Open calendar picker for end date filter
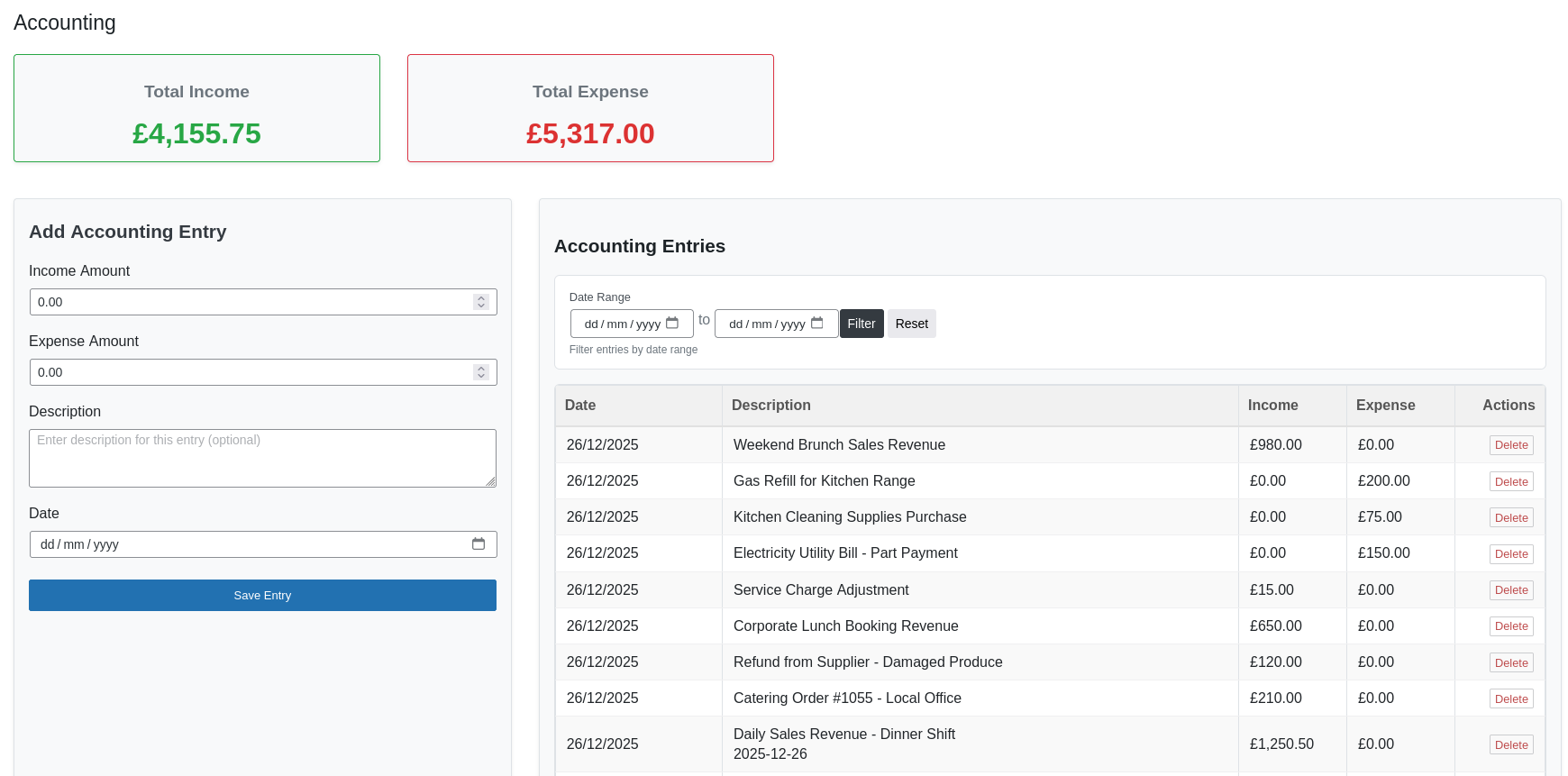Image resolution: width=1568 pixels, height=776 pixels. [816, 324]
